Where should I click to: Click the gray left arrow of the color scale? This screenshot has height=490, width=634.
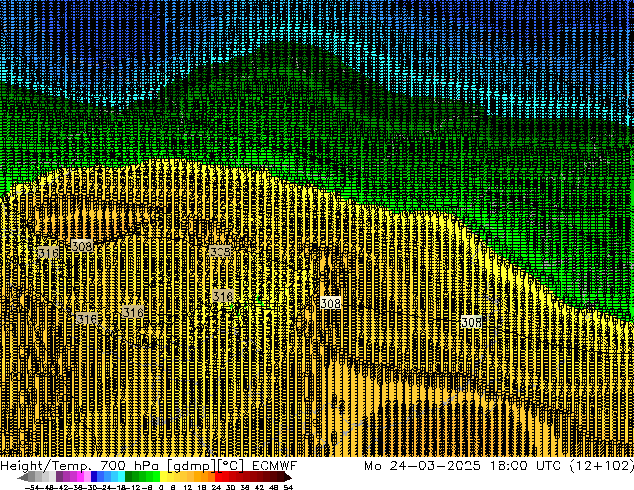23,477
